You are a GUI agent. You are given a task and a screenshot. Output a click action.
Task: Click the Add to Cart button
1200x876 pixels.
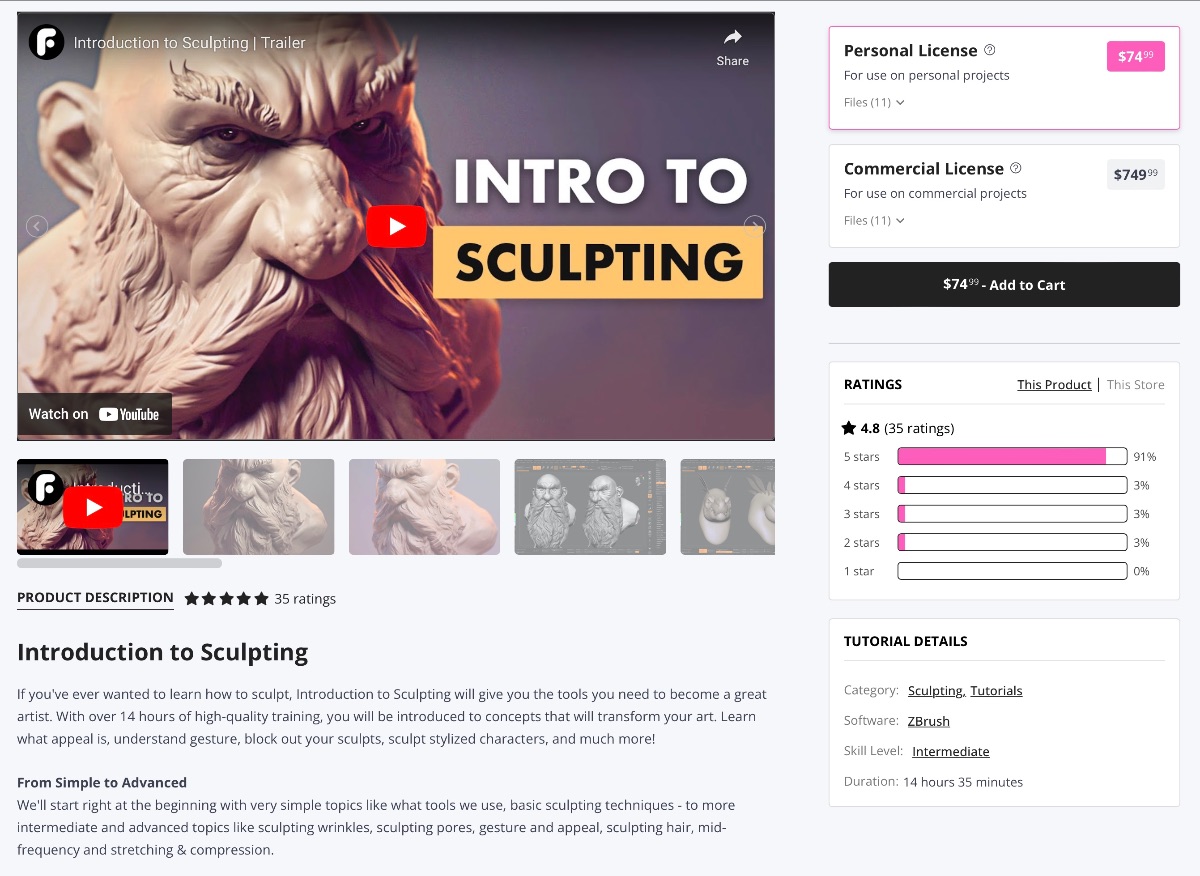pyautogui.click(x=1004, y=284)
